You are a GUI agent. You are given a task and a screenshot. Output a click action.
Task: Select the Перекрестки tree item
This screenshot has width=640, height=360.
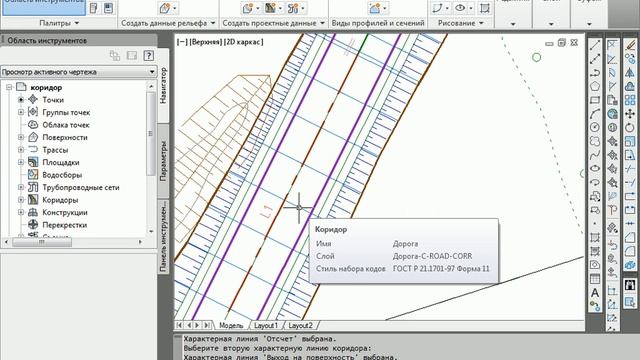[x=64, y=225]
